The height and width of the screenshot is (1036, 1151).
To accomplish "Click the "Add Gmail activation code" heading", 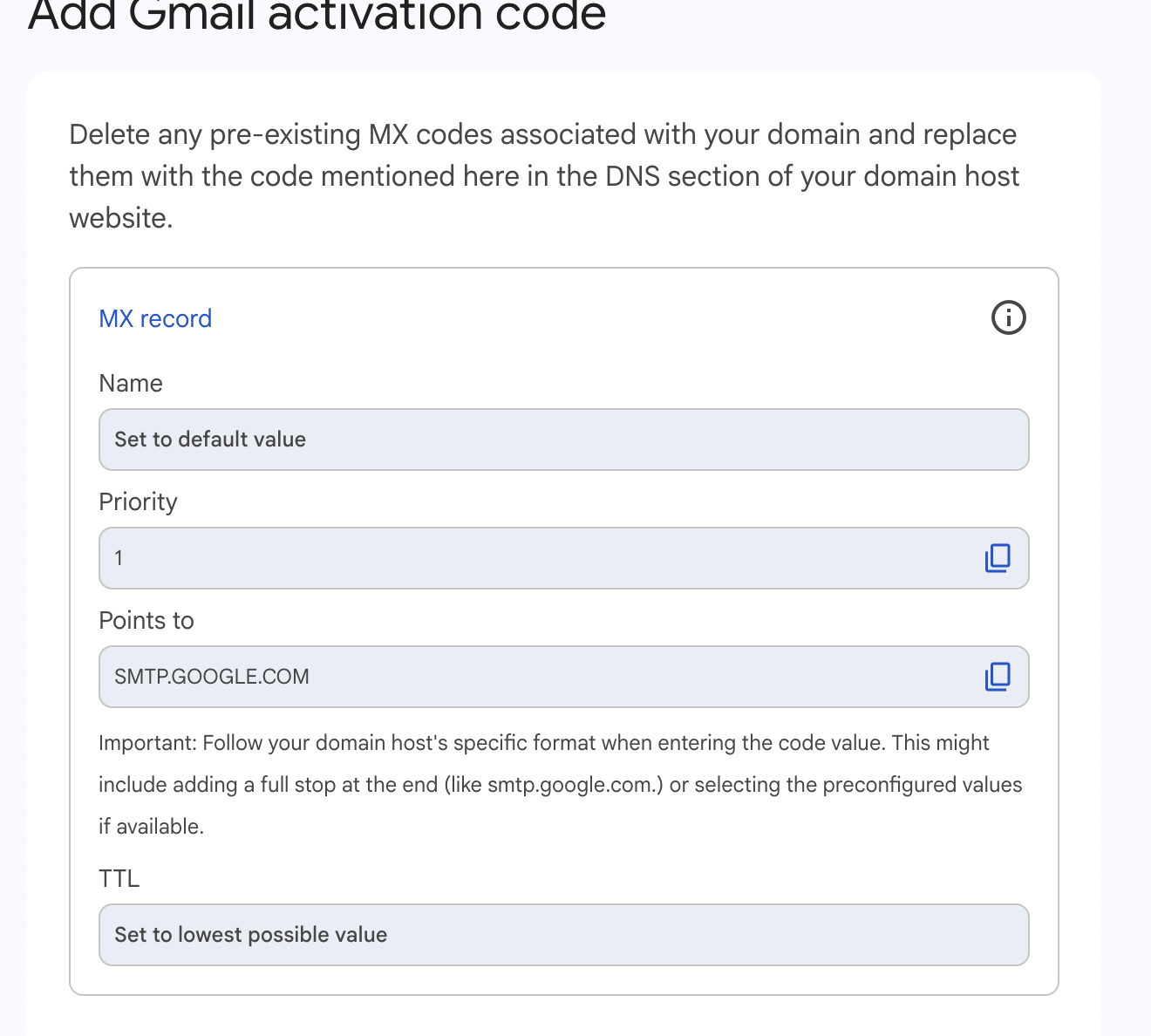I will pyautogui.click(x=317, y=16).
